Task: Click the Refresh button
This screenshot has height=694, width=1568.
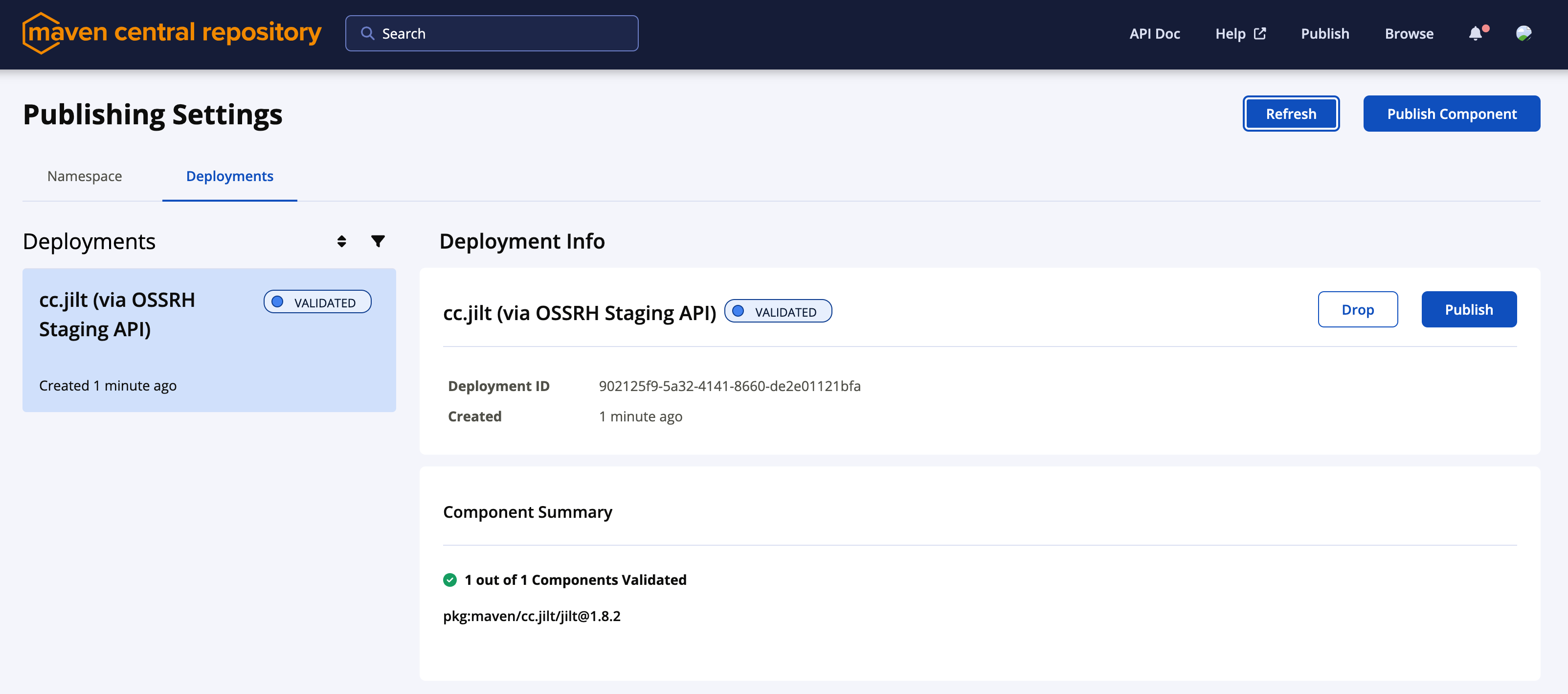Action: point(1291,114)
